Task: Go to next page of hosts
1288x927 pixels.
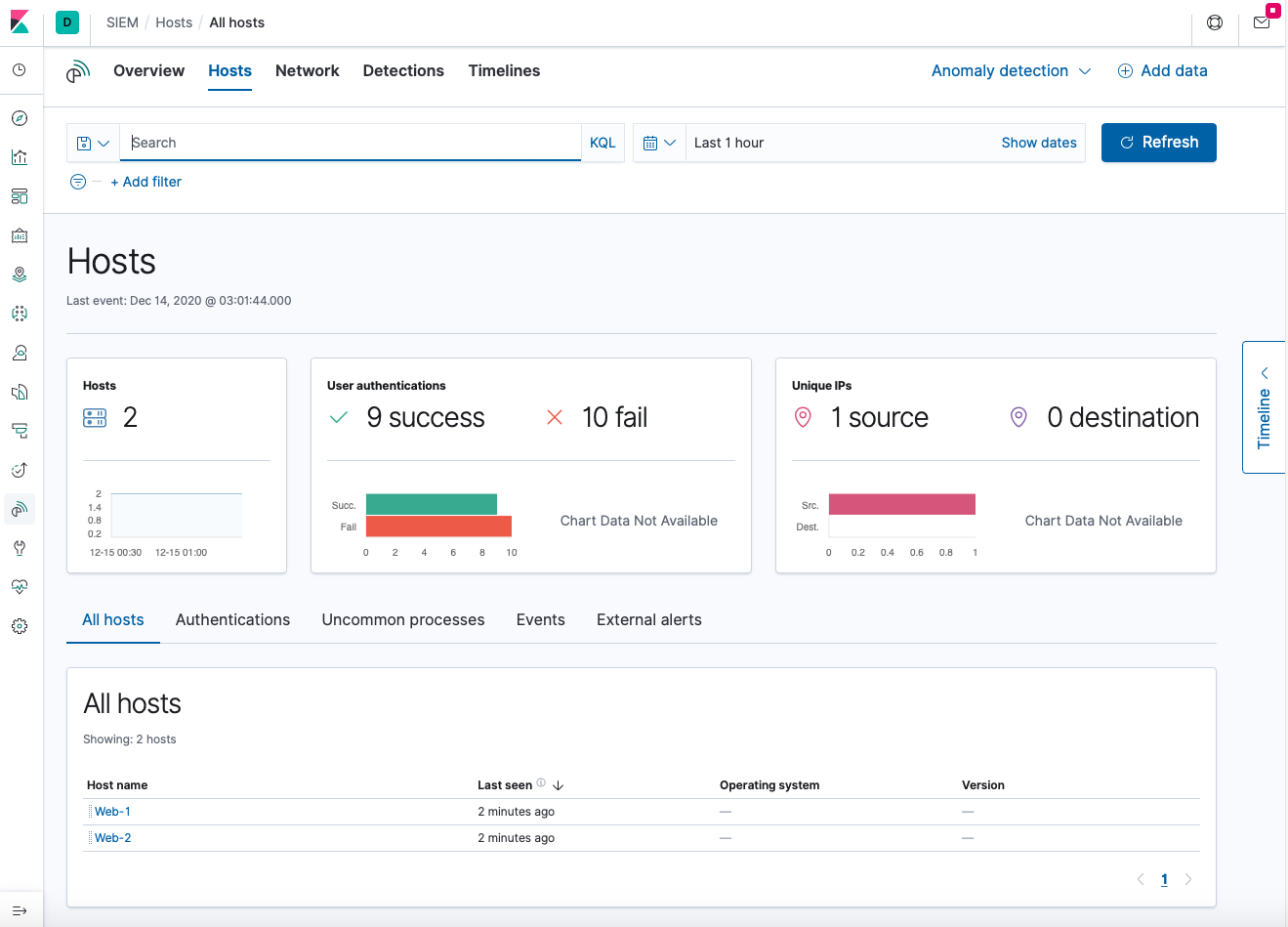Action: click(1188, 879)
